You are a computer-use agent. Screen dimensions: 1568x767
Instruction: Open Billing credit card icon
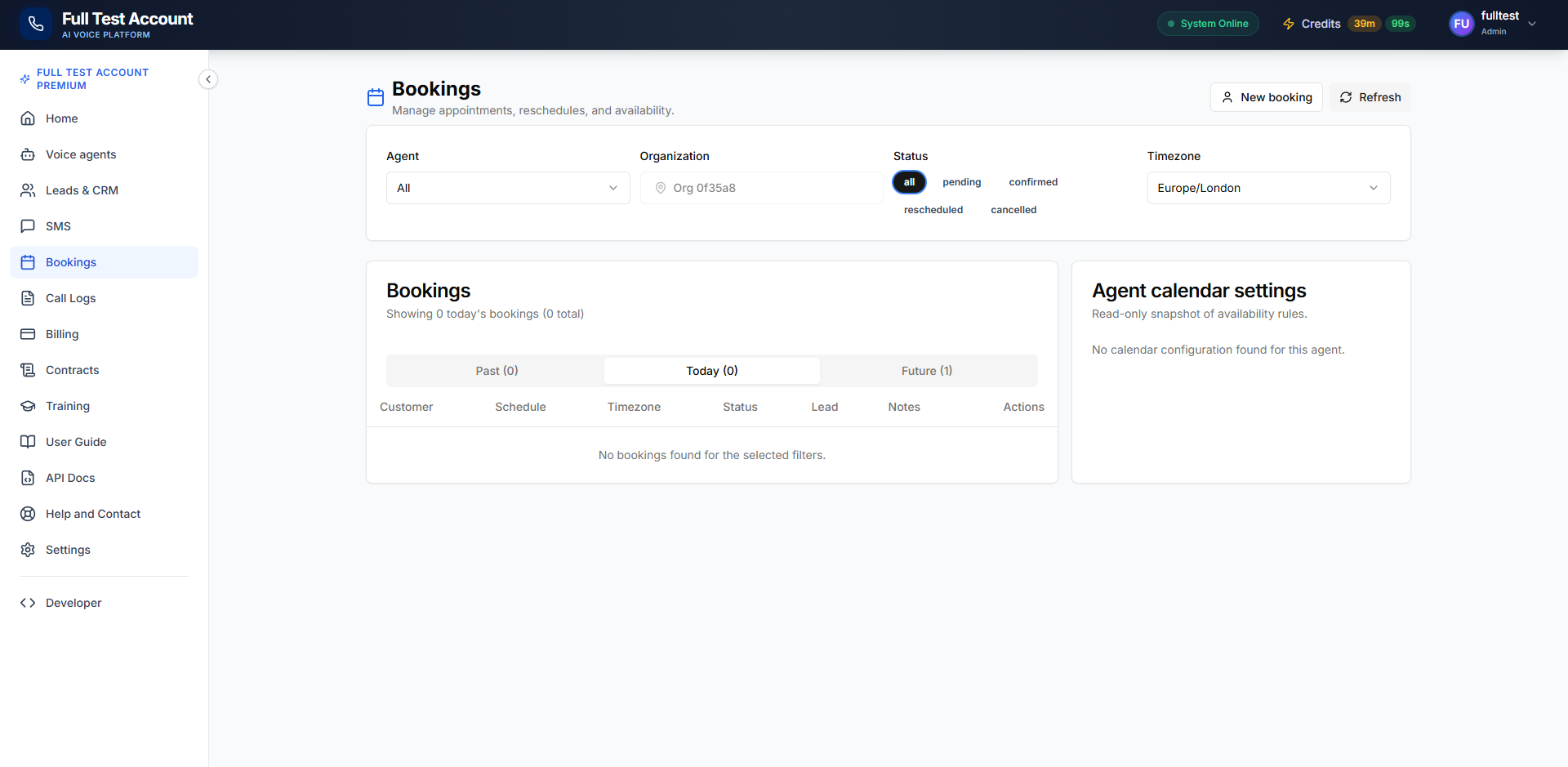[x=28, y=334]
